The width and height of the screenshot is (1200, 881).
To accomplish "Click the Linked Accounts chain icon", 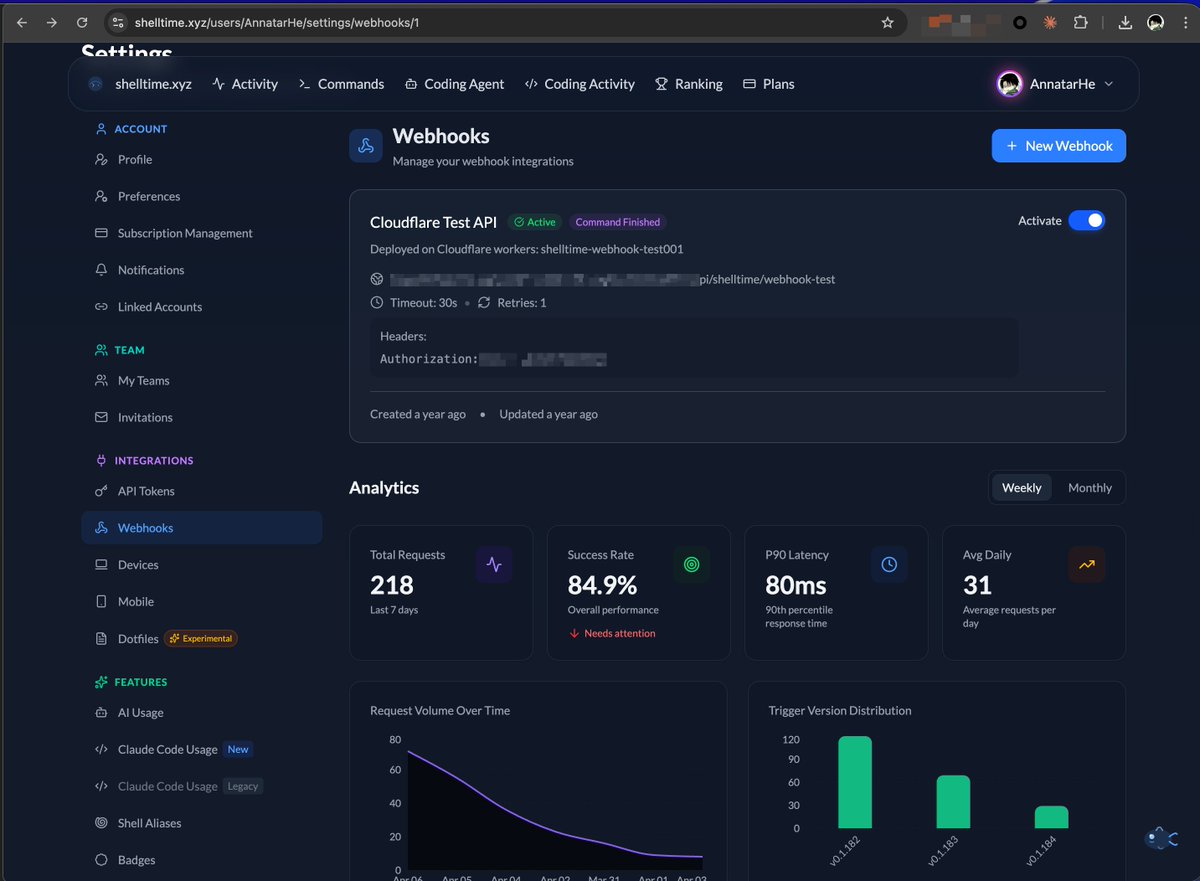I will 101,307.
